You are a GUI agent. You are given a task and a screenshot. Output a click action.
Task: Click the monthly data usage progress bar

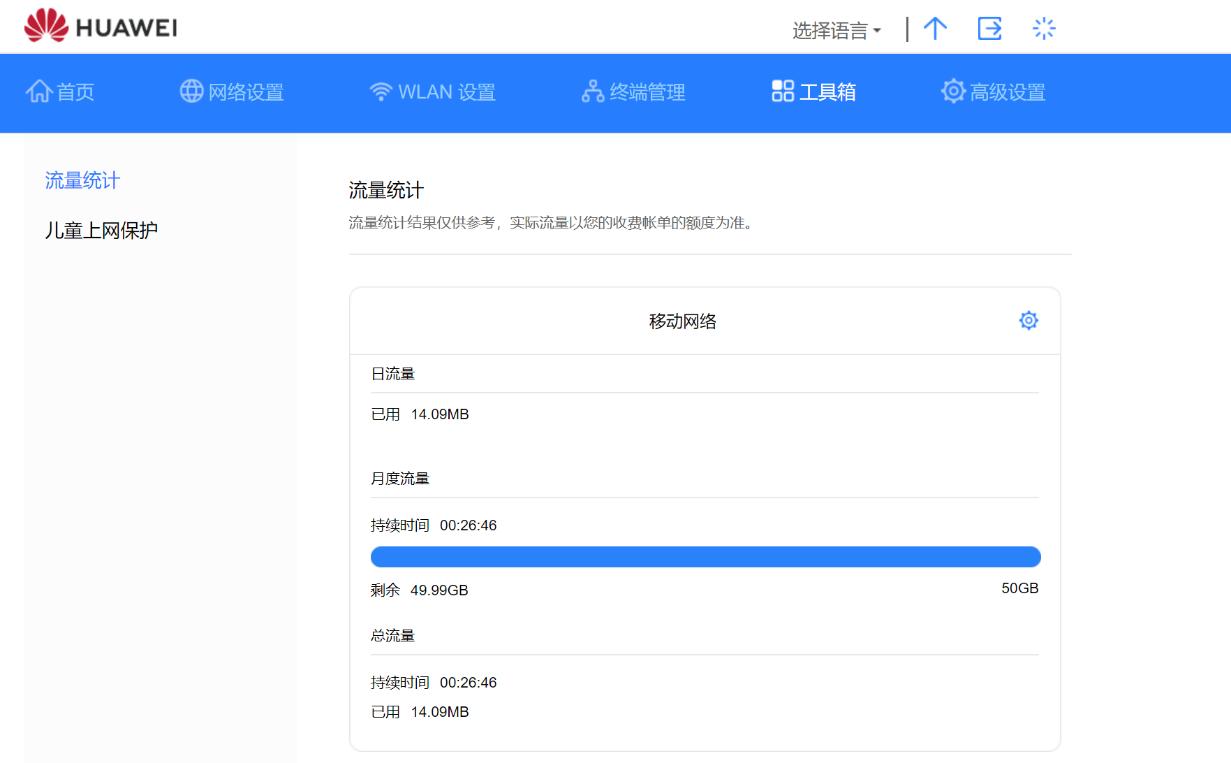point(705,555)
